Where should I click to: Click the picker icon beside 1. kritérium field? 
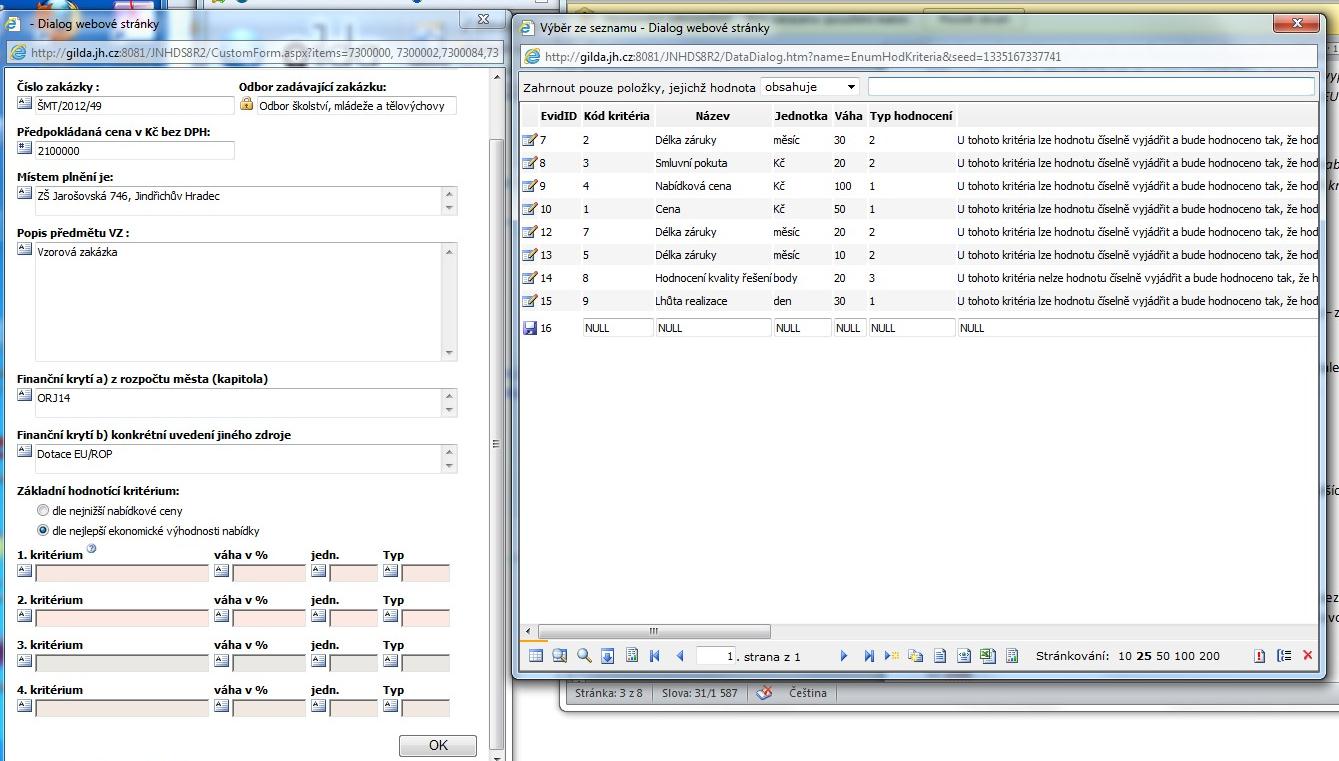click(x=25, y=571)
